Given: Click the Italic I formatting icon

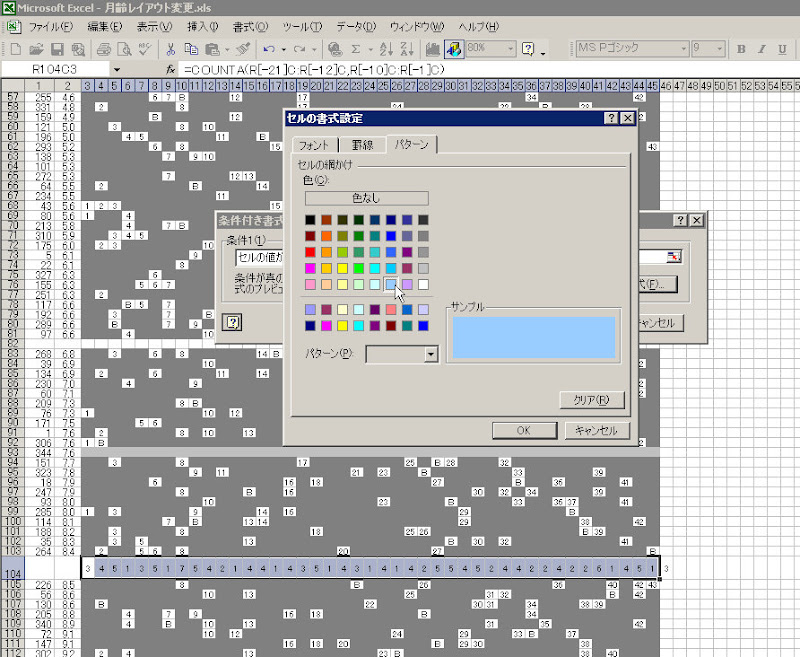Looking at the screenshot, I should (762, 49).
